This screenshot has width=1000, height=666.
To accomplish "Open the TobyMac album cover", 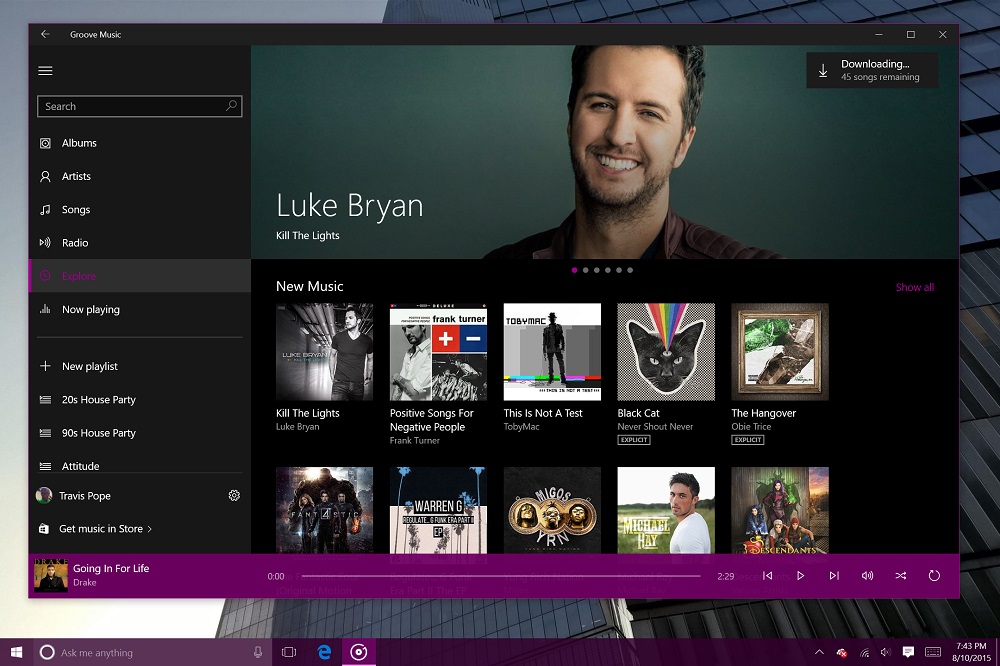I will pos(552,352).
